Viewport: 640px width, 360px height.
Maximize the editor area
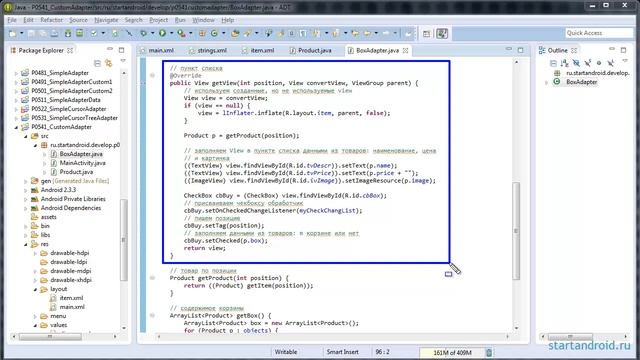[x=520, y=50]
